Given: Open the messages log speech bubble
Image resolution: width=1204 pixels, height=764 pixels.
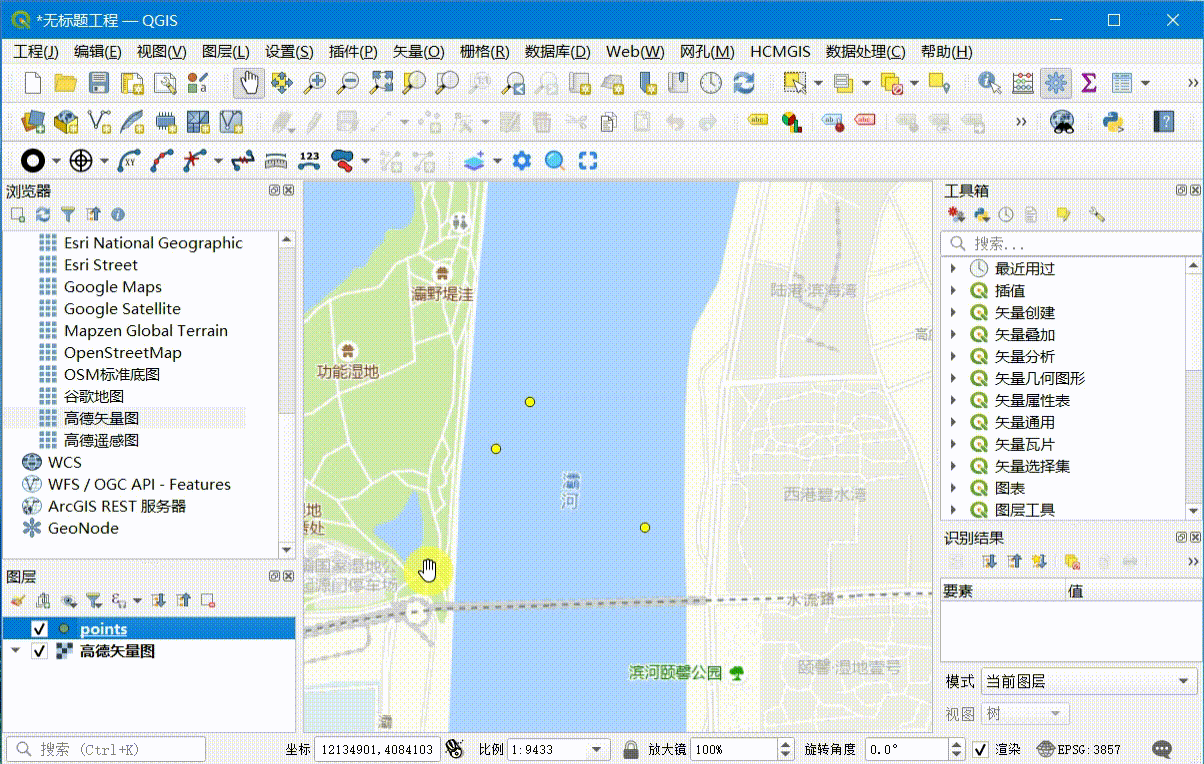Looking at the screenshot, I should (1162, 749).
